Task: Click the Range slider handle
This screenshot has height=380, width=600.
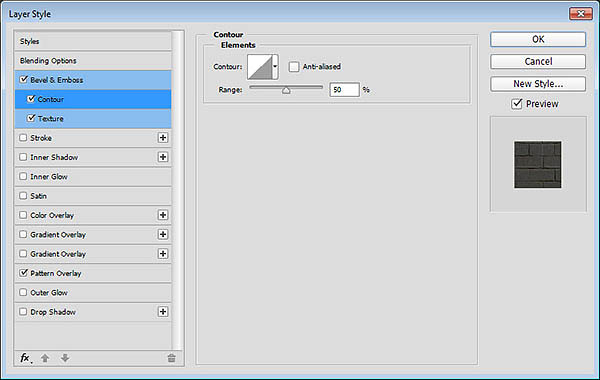Action: [286, 90]
